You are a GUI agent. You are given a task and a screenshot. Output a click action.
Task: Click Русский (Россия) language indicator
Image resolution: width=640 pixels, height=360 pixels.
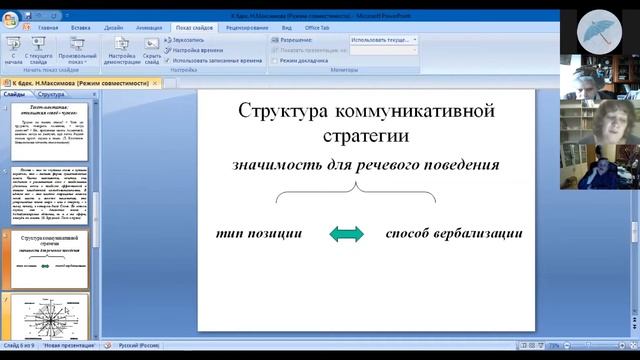pos(139,346)
